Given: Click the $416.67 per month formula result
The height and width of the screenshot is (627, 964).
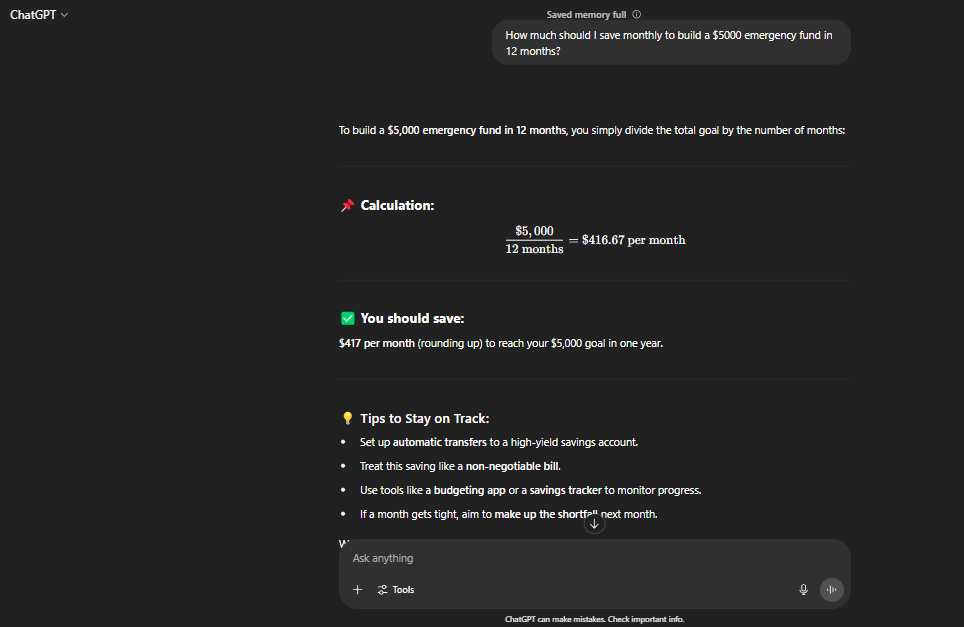Looking at the screenshot, I should 633,240.
